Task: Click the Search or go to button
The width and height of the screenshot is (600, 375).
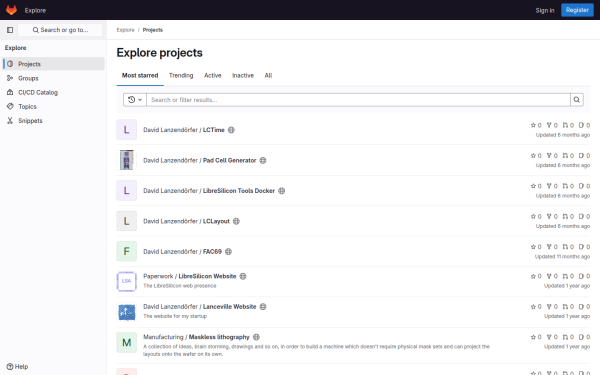Action: click(60, 30)
